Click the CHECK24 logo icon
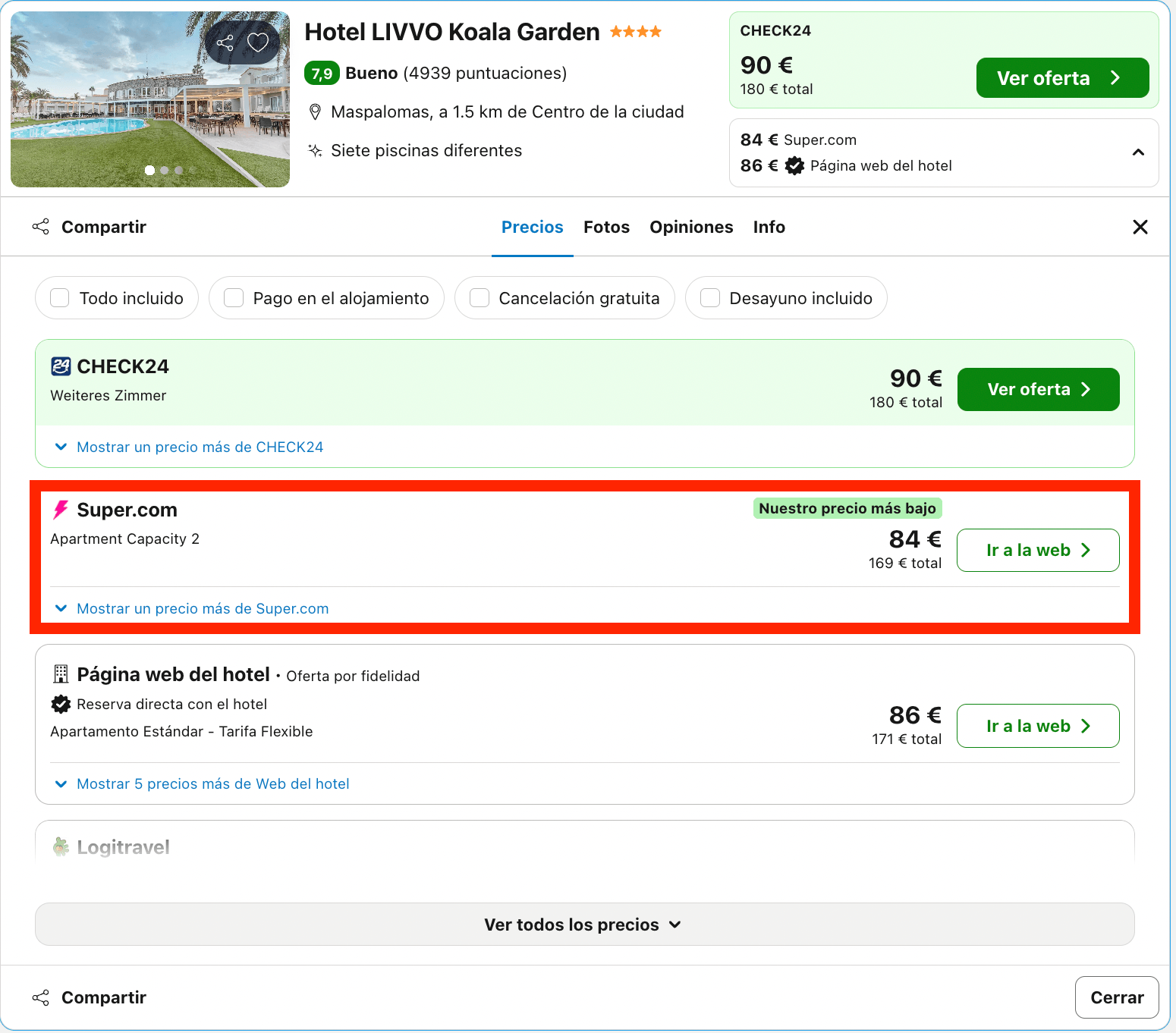The image size is (1176, 1033). tap(61, 366)
